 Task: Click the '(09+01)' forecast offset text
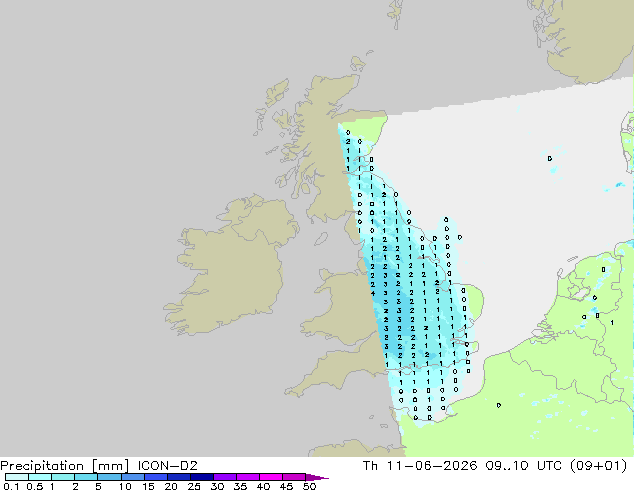coord(598,466)
